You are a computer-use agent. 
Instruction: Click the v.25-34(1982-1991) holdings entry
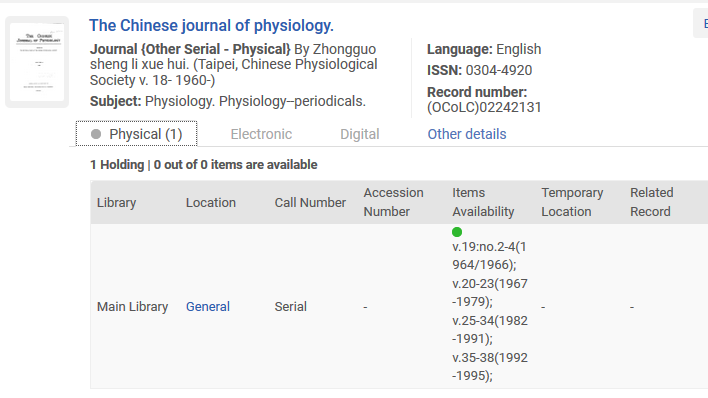pyautogui.click(x=490, y=330)
